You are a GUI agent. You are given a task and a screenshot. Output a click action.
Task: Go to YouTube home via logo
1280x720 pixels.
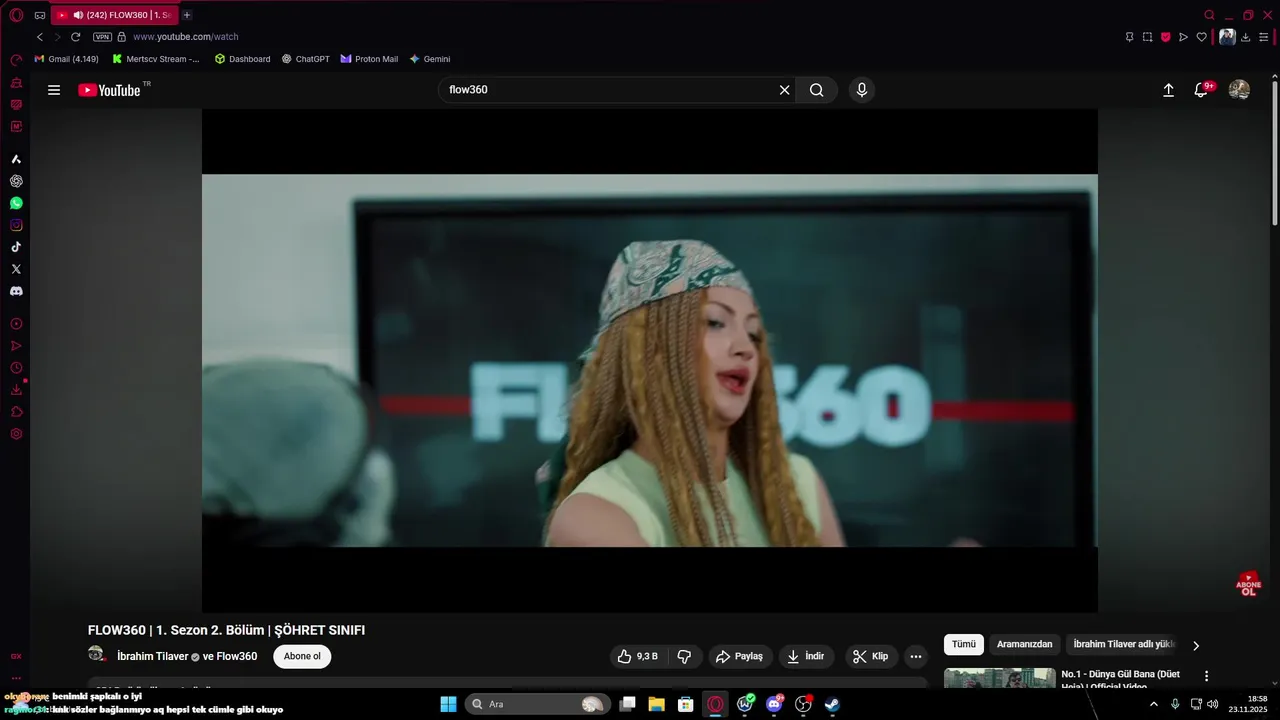[x=110, y=90]
